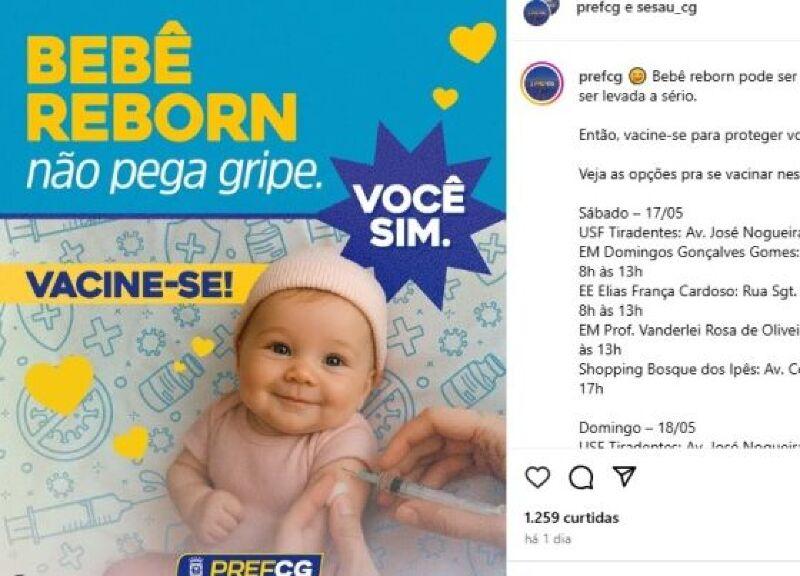Open the Bebê Reborn post image
The width and height of the screenshot is (800, 576).
(253, 288)
